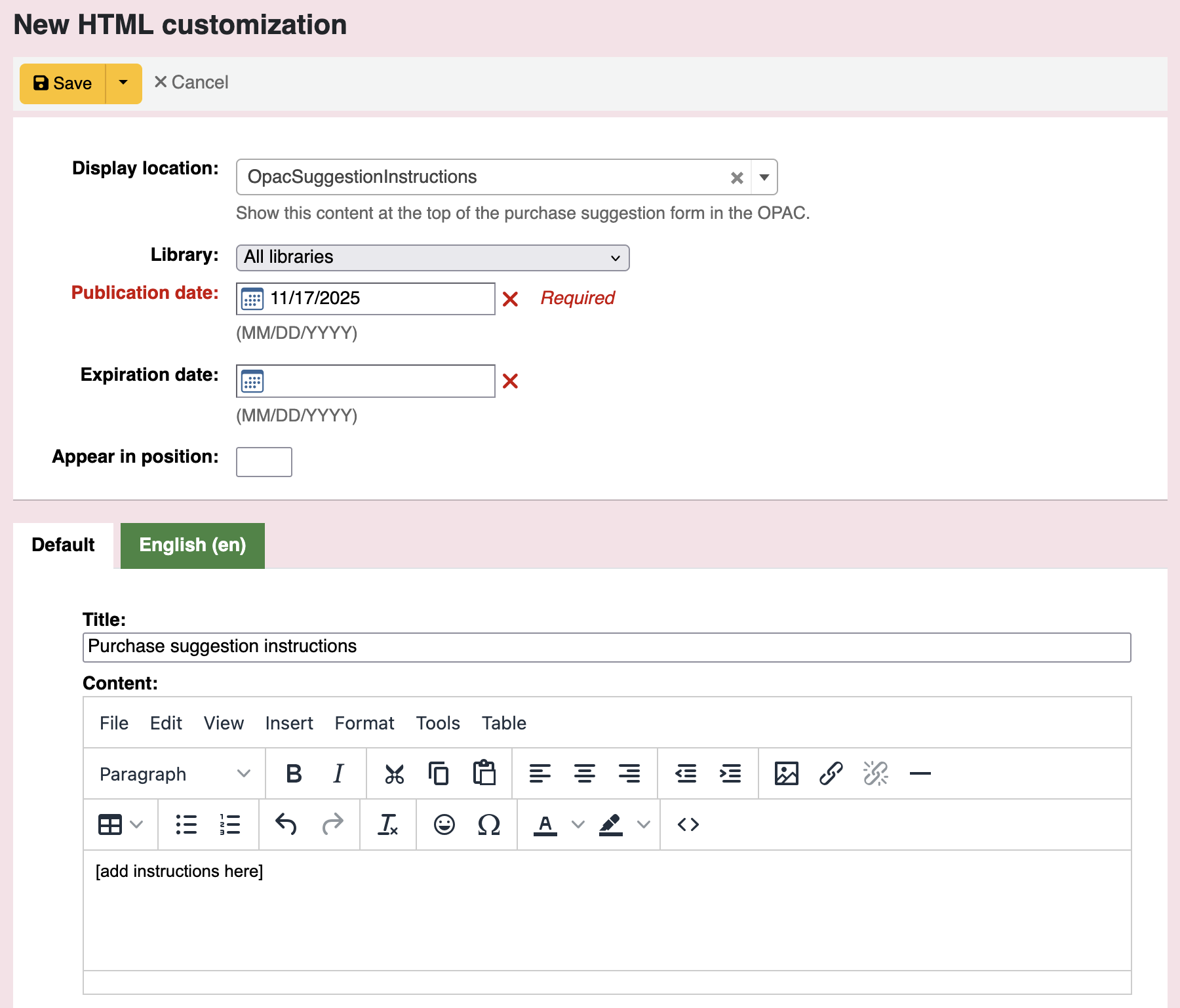This screenshot has width=1180, height=1008.
Task: Cancel the new HTML customization
Action: [x=191, y=83]
